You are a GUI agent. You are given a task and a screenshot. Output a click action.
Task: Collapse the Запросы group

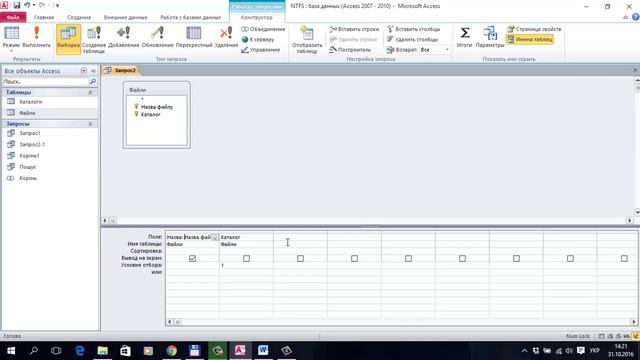90,123
